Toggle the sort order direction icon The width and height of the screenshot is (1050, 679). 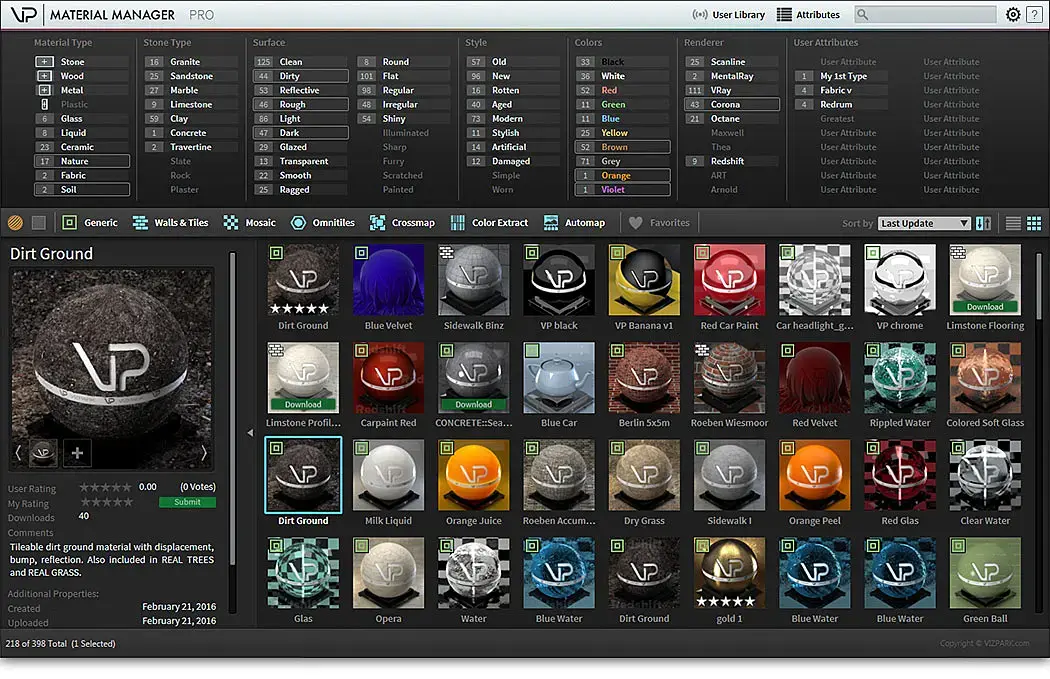(x=984, y=224)
